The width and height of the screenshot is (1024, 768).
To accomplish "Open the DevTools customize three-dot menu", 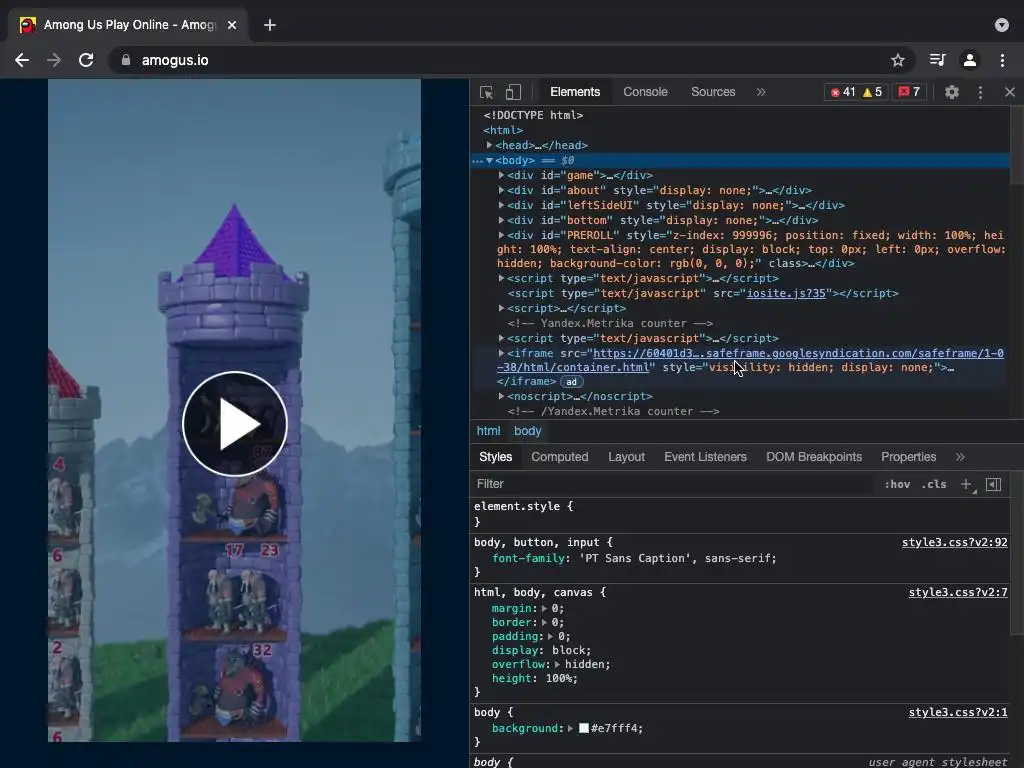I will pyautogui.click(x=980, y=92).
